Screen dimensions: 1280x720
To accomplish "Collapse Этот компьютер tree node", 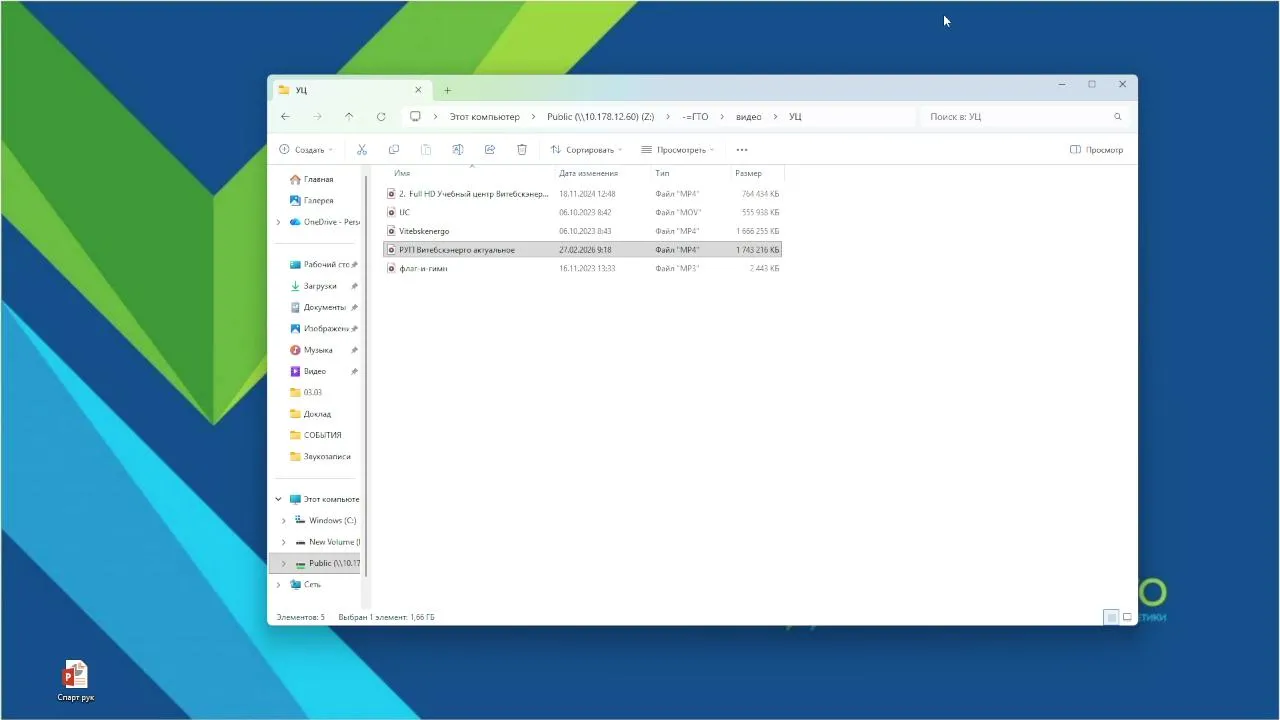I will 278,499.
